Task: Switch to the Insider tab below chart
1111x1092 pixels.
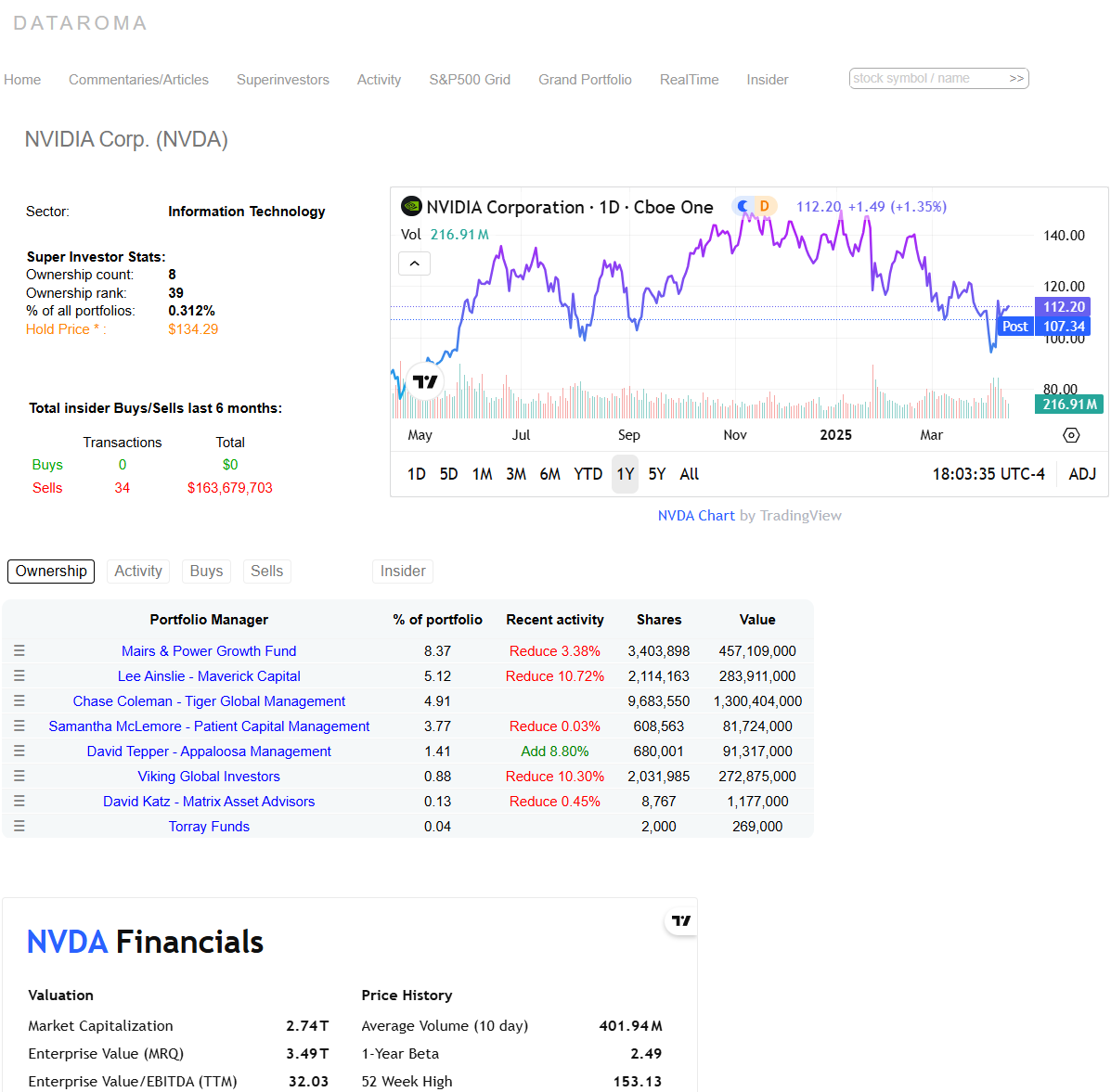Action: (x=403, y=571)
